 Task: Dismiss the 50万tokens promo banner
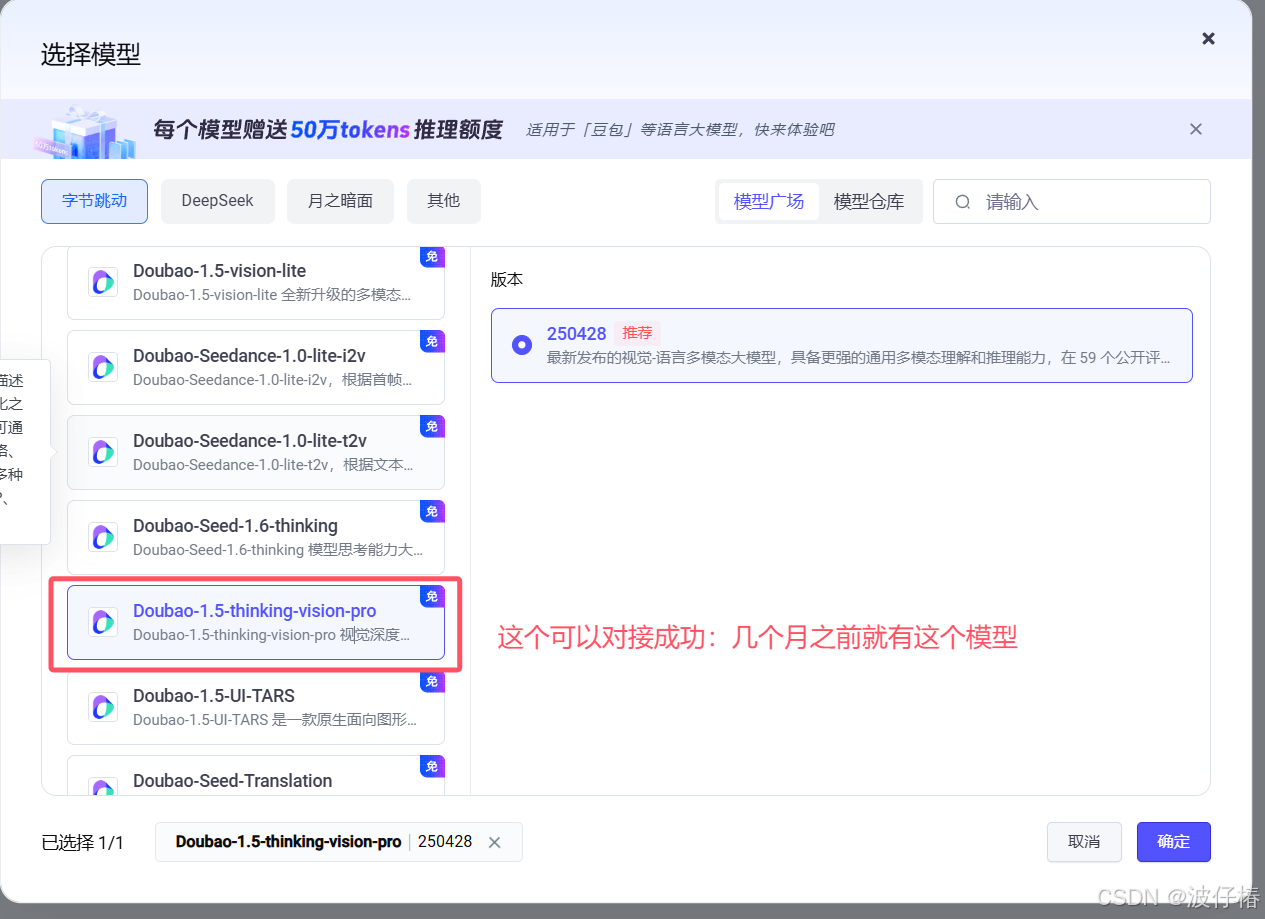point(1195,129)
